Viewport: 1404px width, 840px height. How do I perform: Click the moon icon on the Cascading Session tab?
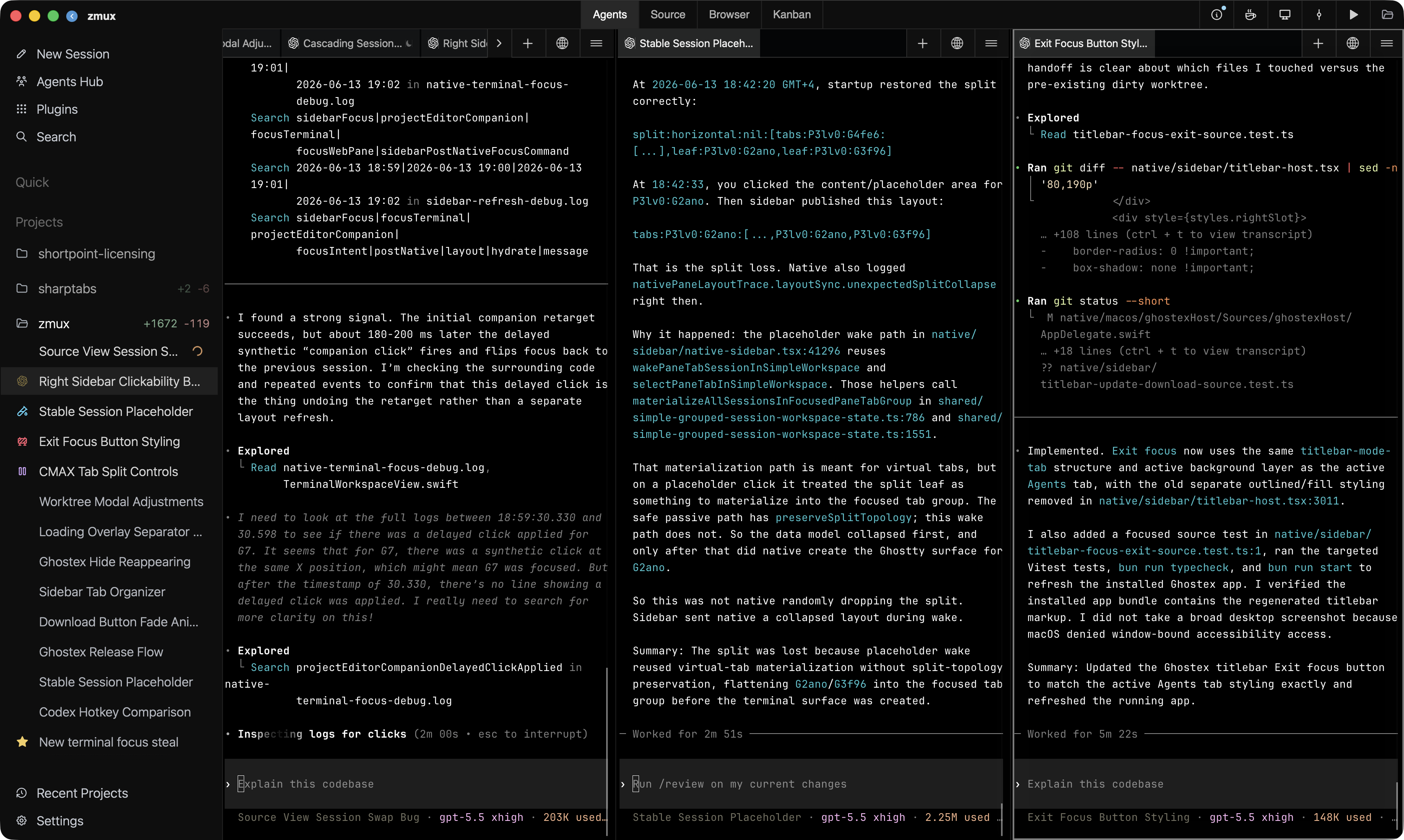point(409,43)
